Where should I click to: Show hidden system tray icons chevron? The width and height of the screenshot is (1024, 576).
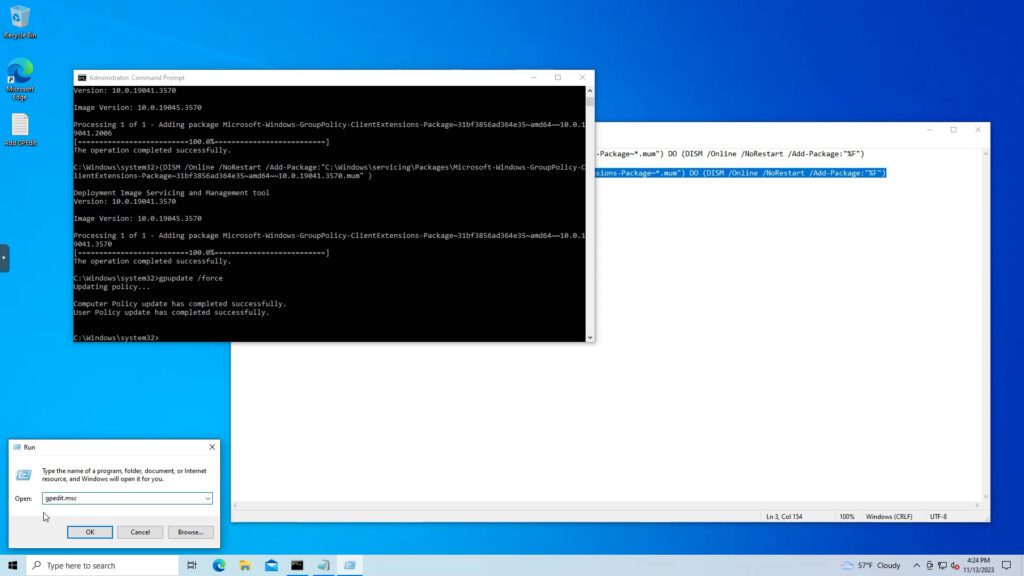[917, 565]
